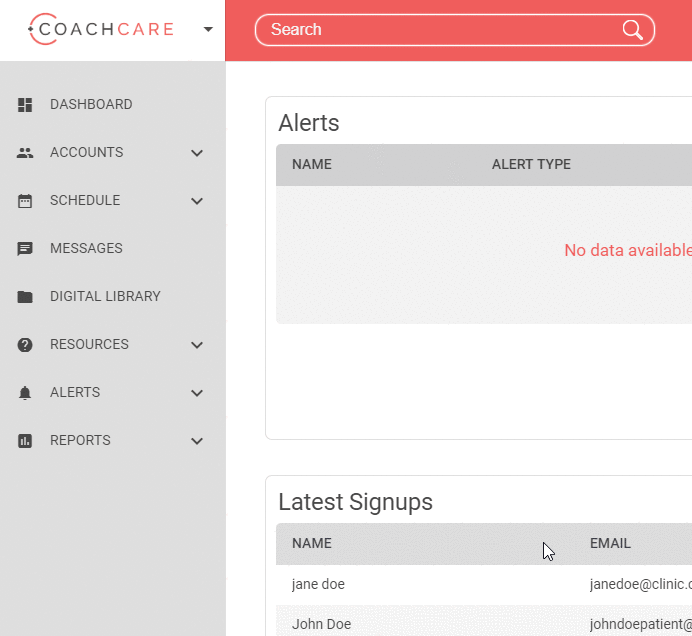Select the jane doe signup row

(x=484, y=585)
